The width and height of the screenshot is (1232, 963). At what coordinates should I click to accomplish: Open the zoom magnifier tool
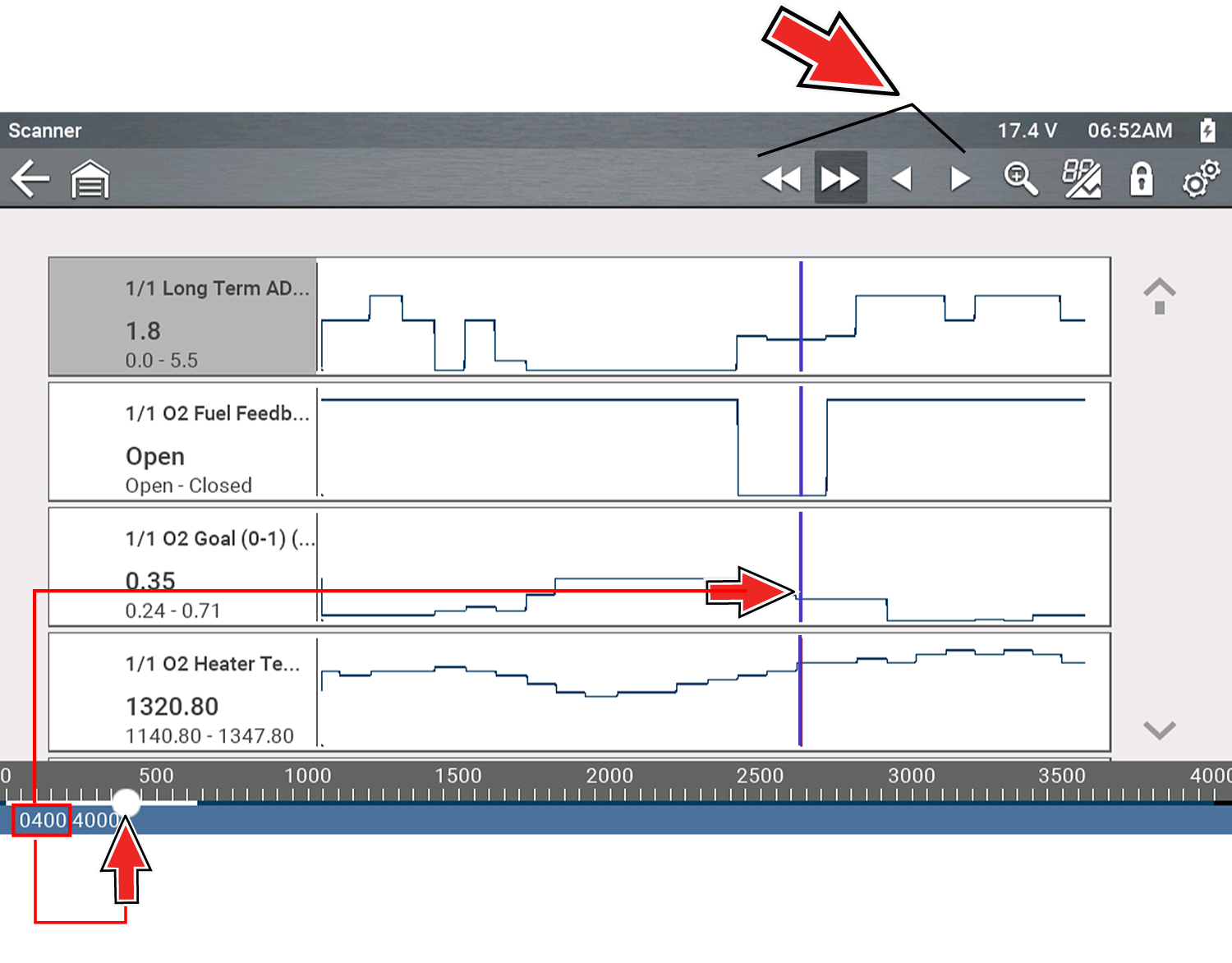[1021, 178]
